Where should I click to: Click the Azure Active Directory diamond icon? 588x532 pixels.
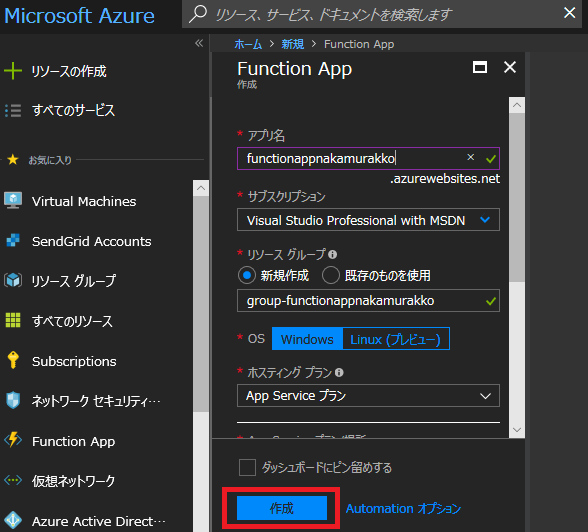tap(13, 520)
